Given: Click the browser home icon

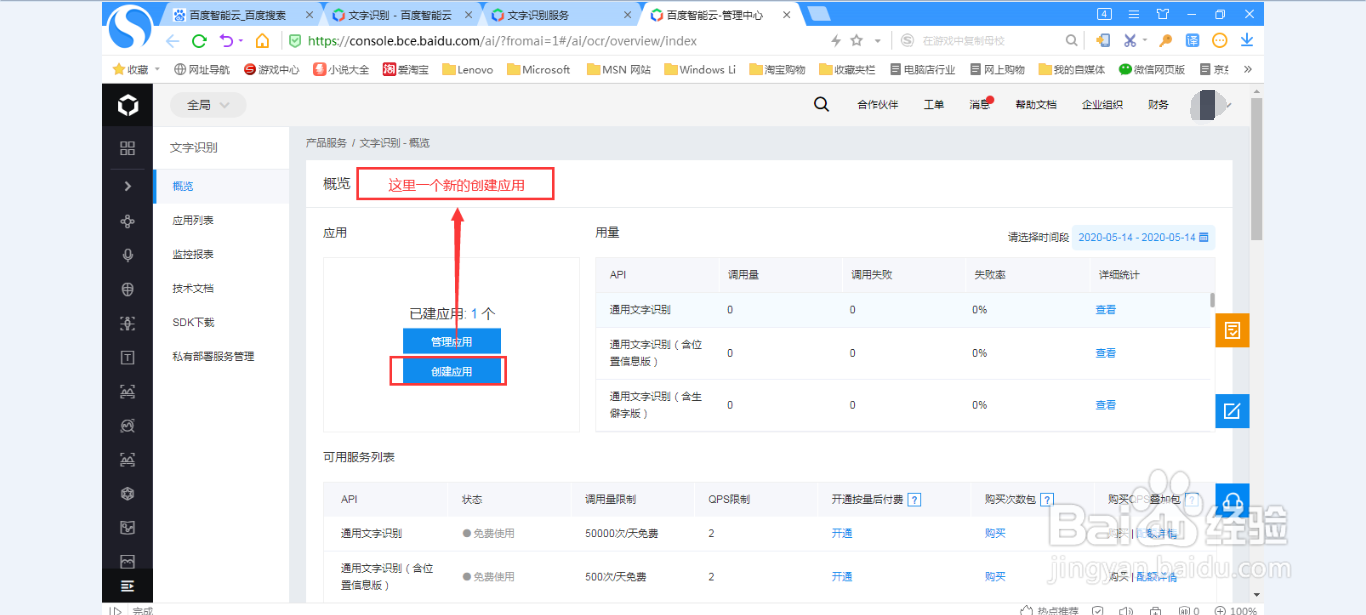Looking at the screenshot, I should [x=262, y=41].
